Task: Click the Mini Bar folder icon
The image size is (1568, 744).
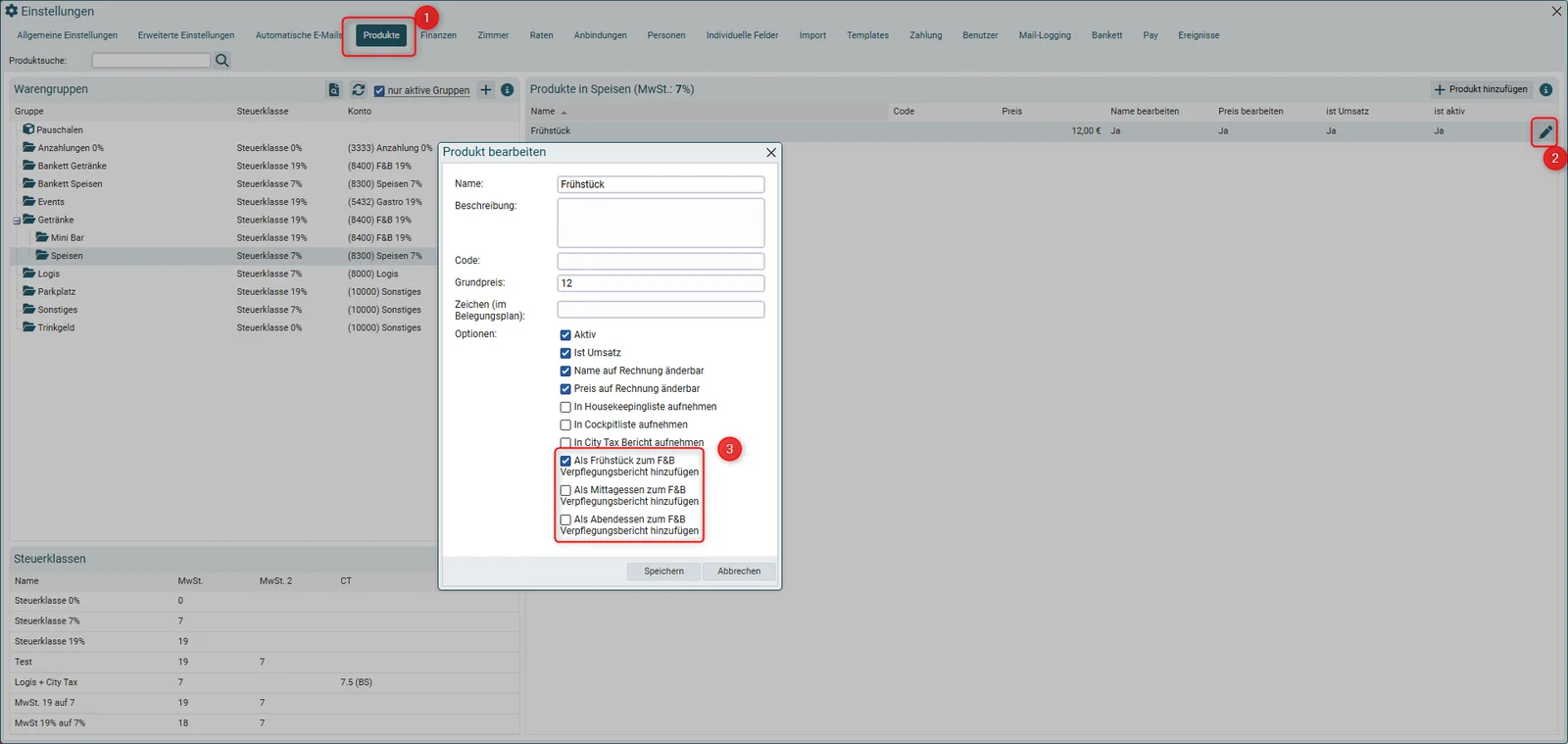Action: click(x=42, y=237)
